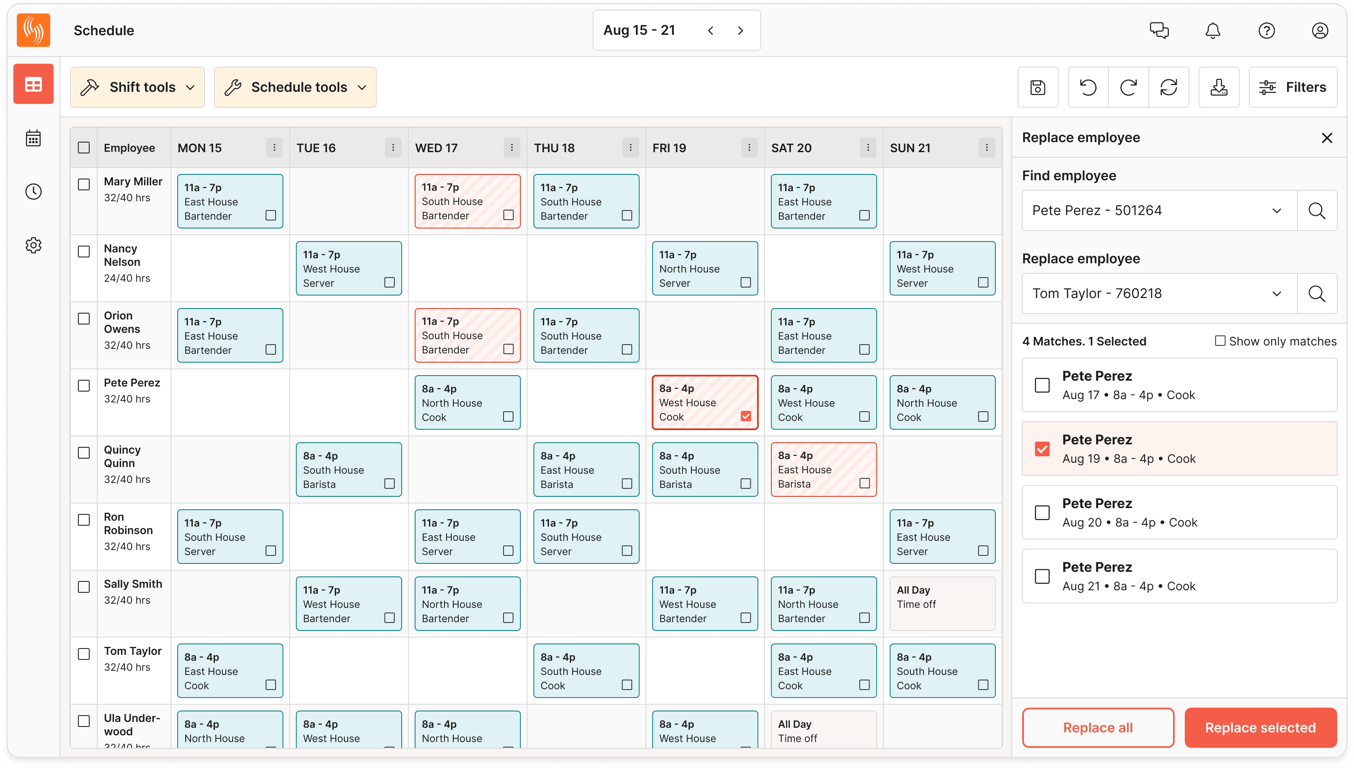Select Pete Perez row checkbox

click(x=84, y=385)
